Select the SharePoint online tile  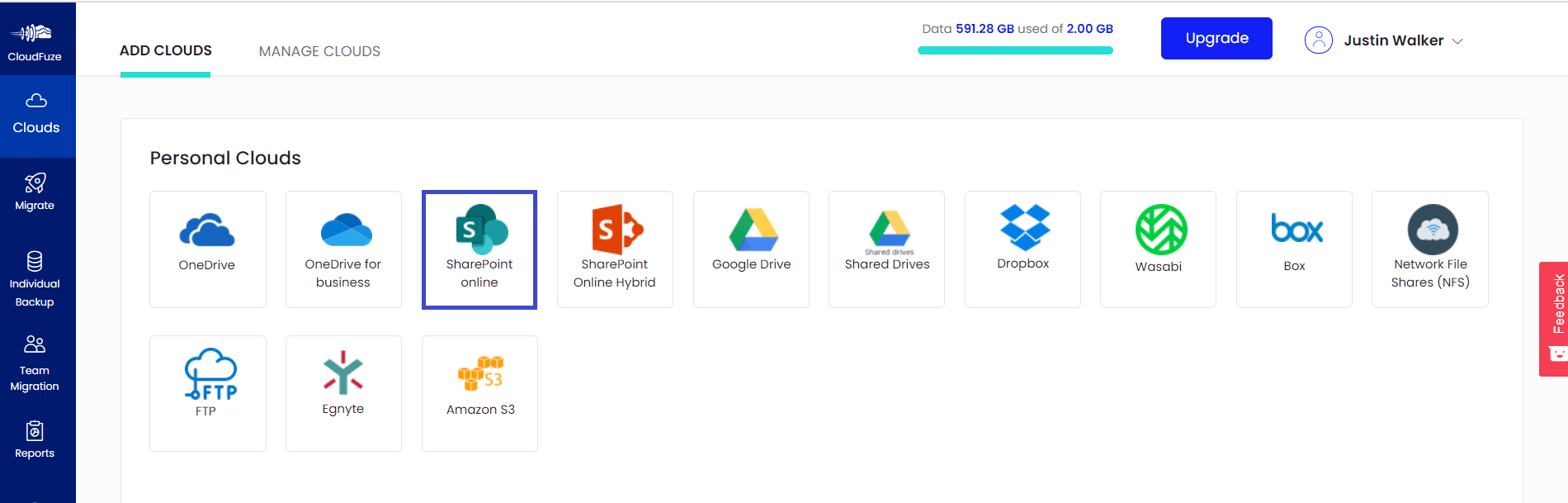coord(479,249)
